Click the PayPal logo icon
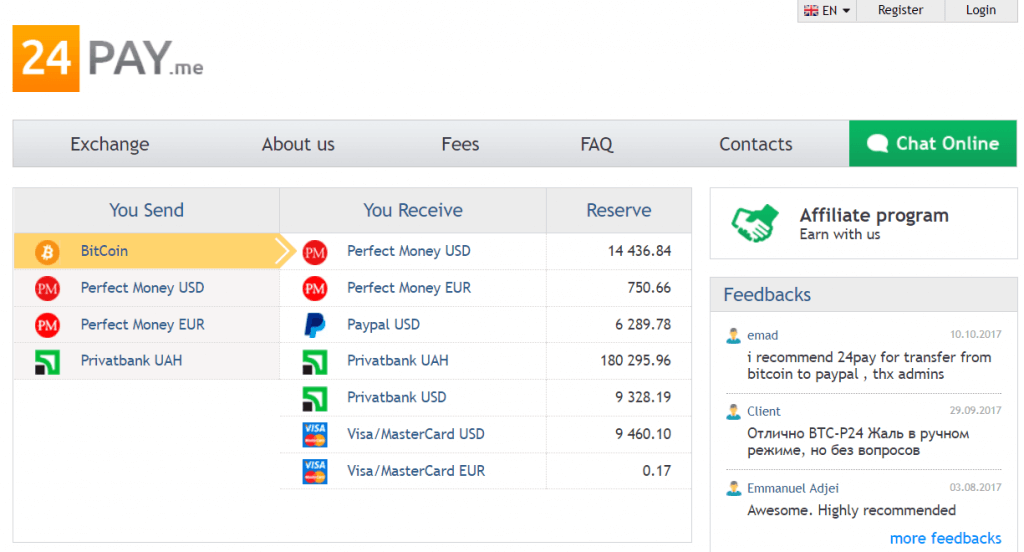Screen dimensions: 1024x552 (315, 325)
